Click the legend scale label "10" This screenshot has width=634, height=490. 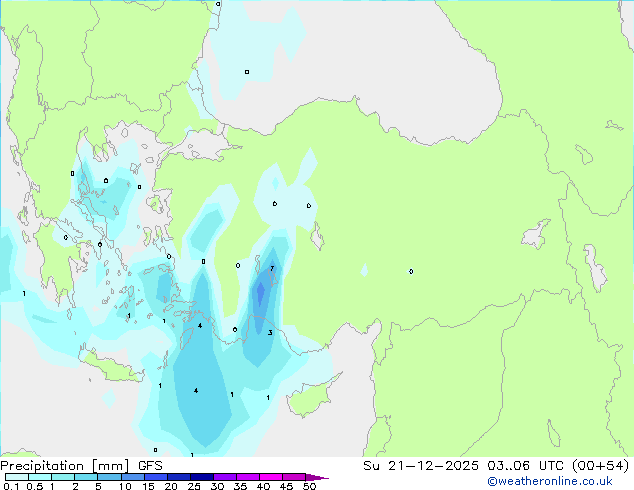pos(125,486)
